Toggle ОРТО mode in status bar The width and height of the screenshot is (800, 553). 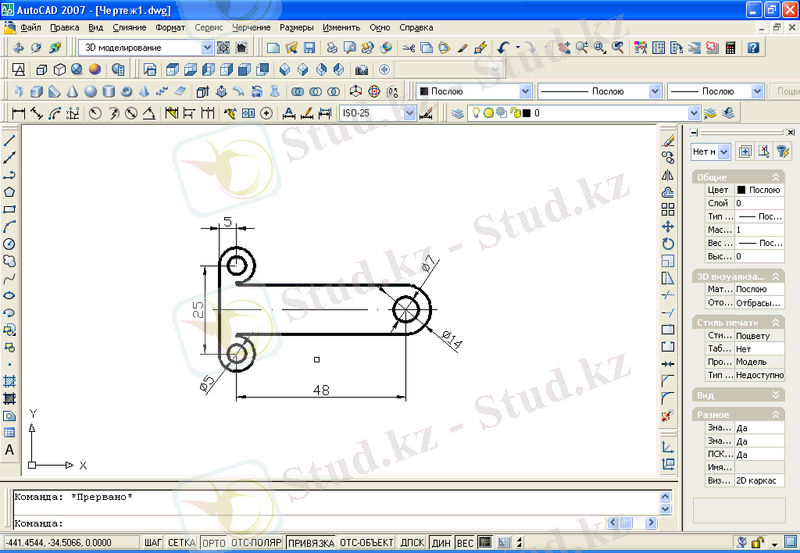click(x=213, y=543)
